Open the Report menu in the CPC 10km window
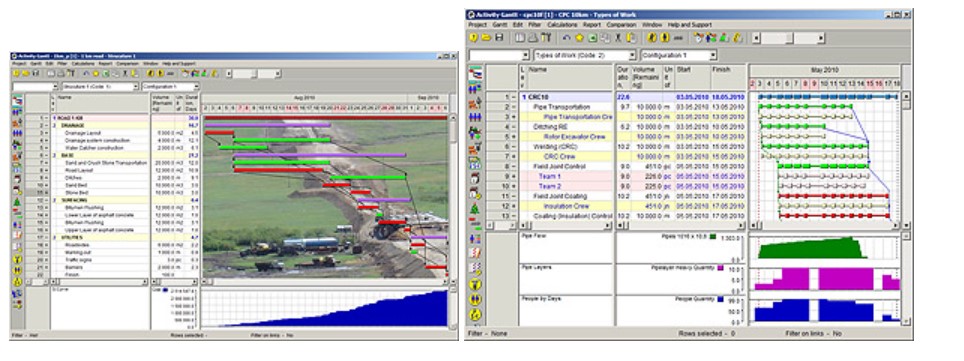 click(592, 25)
